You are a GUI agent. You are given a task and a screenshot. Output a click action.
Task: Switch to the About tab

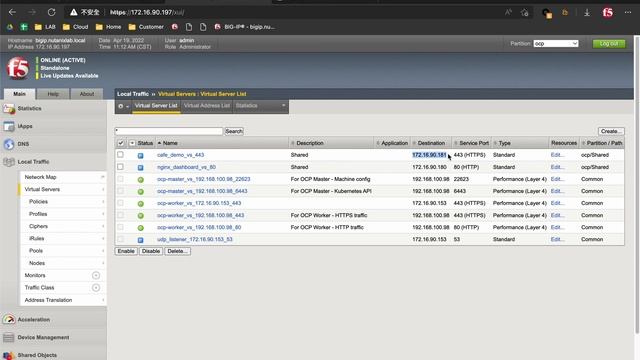pos(87,94)
